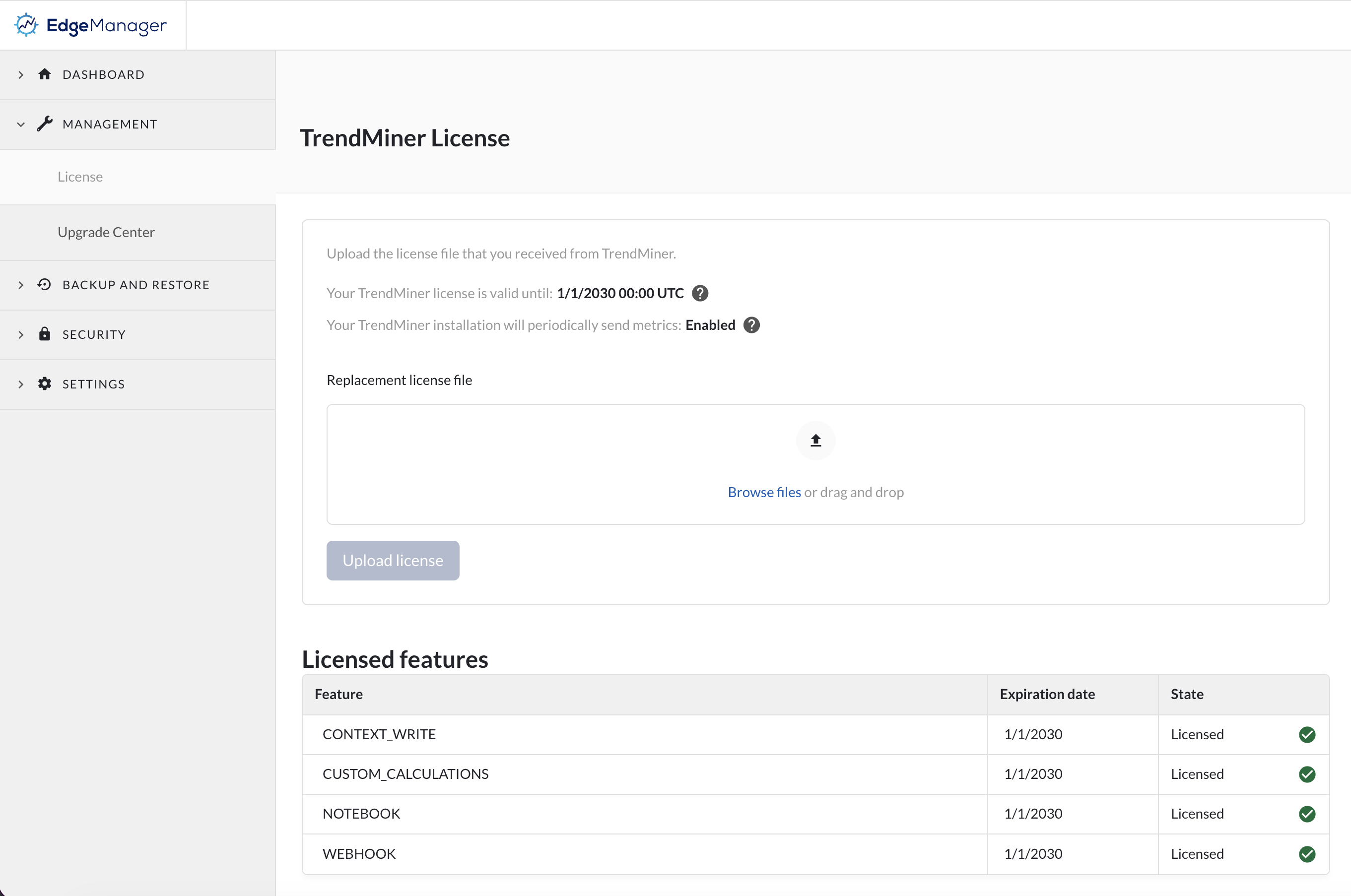Expand the Backup and Restore chevron
Viewport: 1351px width, 896px height.
click(x=21, y=285)
